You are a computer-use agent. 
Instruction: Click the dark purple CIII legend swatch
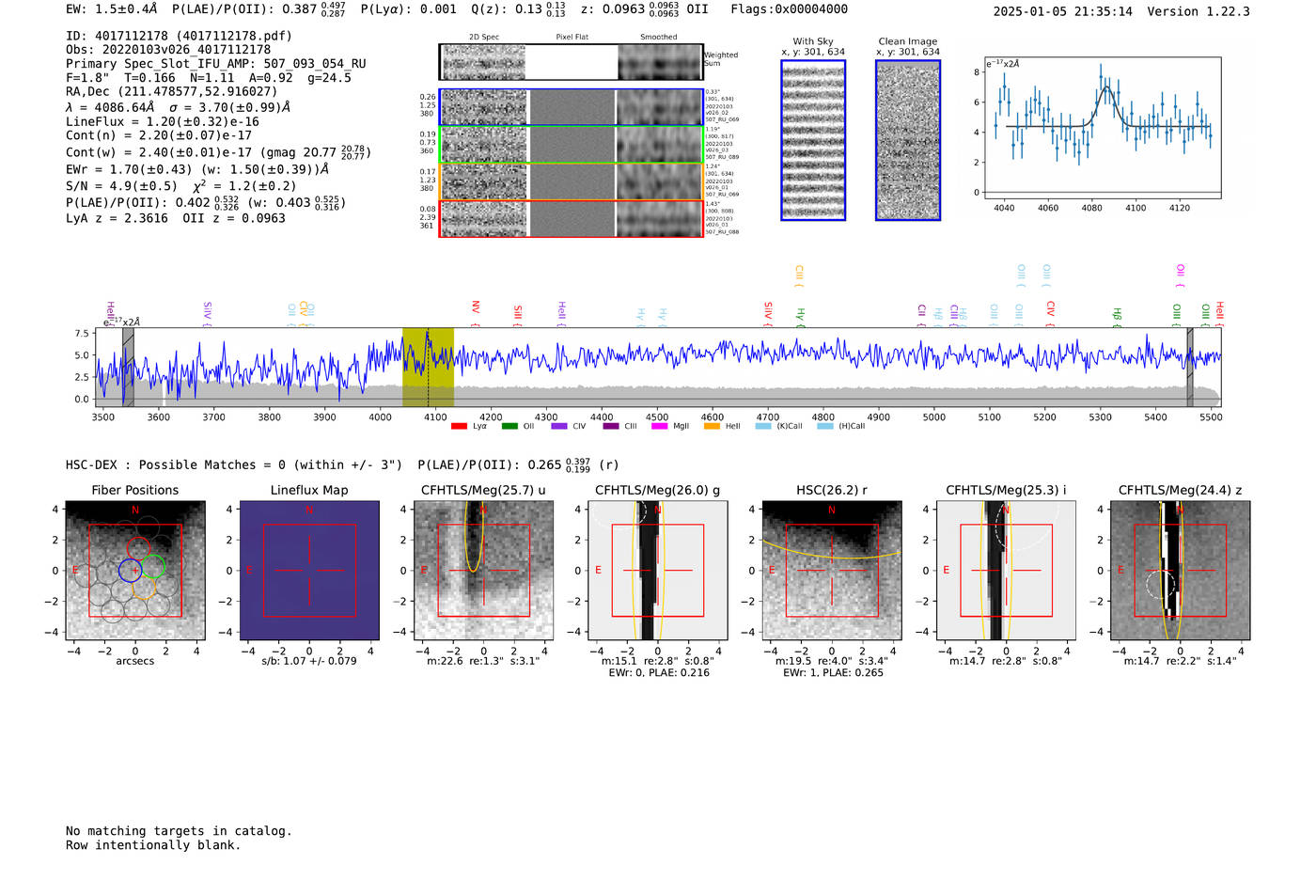coord(611,426)
